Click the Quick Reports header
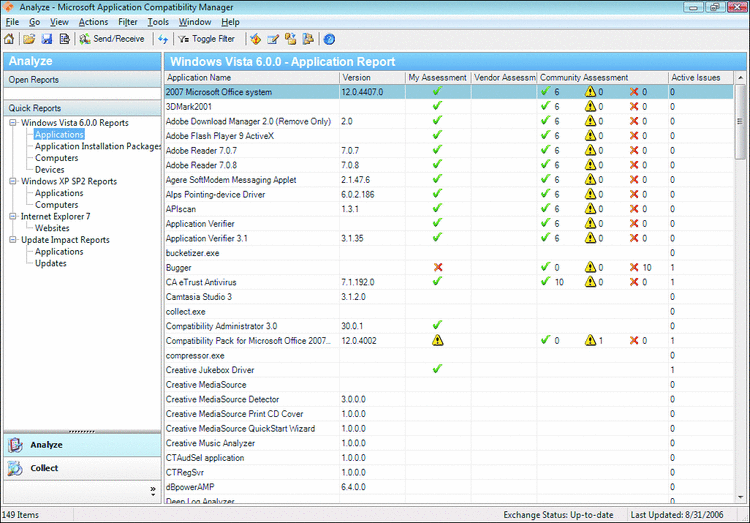Screen dimensions: 750x523 82,108
